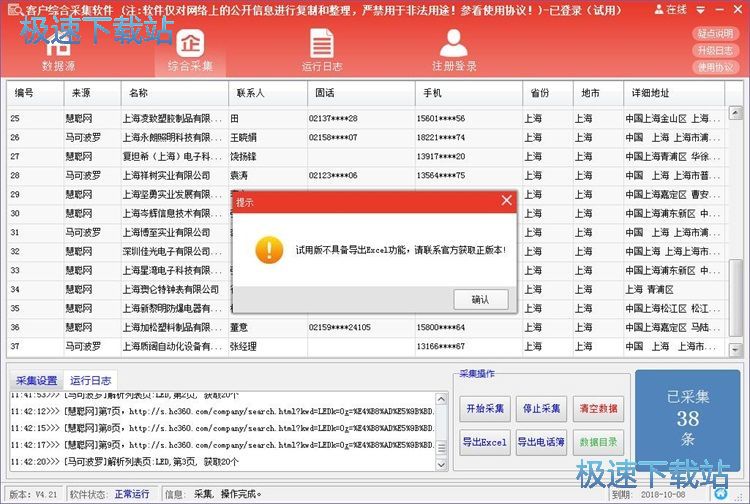Close the 提示 dialog with X
The image size is (750, 504).
coord(507,201)
